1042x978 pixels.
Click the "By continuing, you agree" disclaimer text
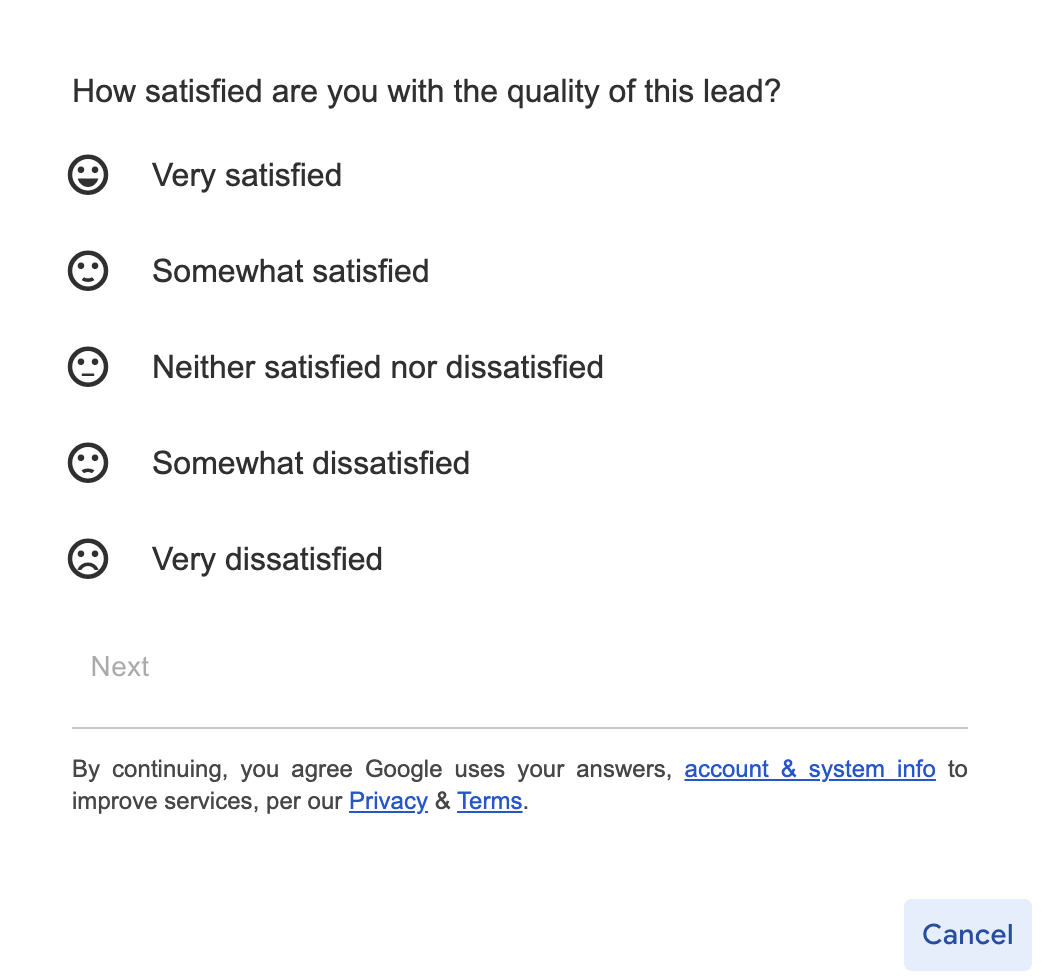coord(210,769)
